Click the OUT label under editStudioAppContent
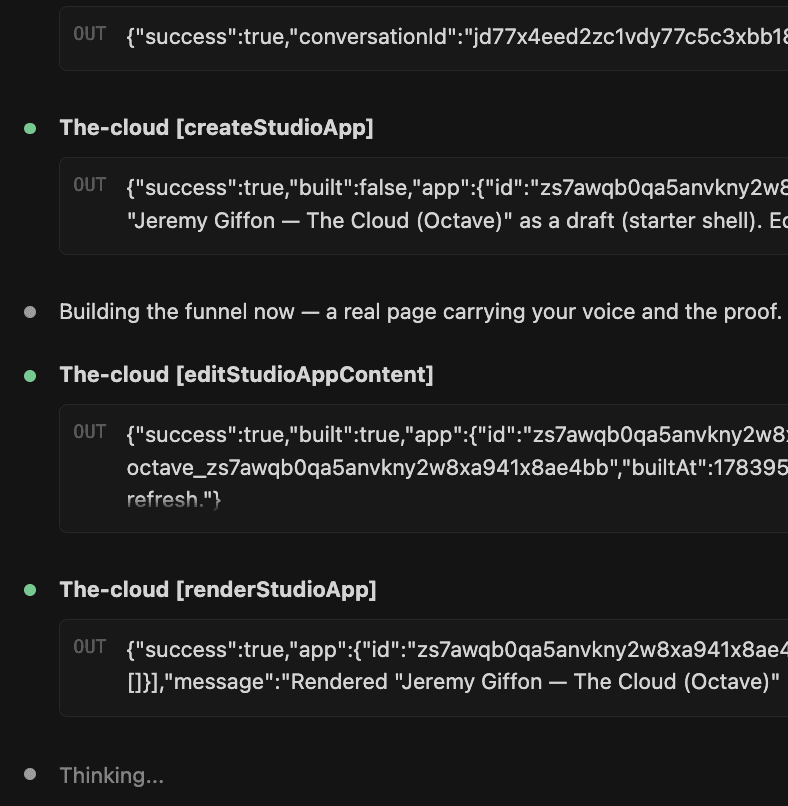This screenshot has height=806, width=788. click(x=89, y=432)
